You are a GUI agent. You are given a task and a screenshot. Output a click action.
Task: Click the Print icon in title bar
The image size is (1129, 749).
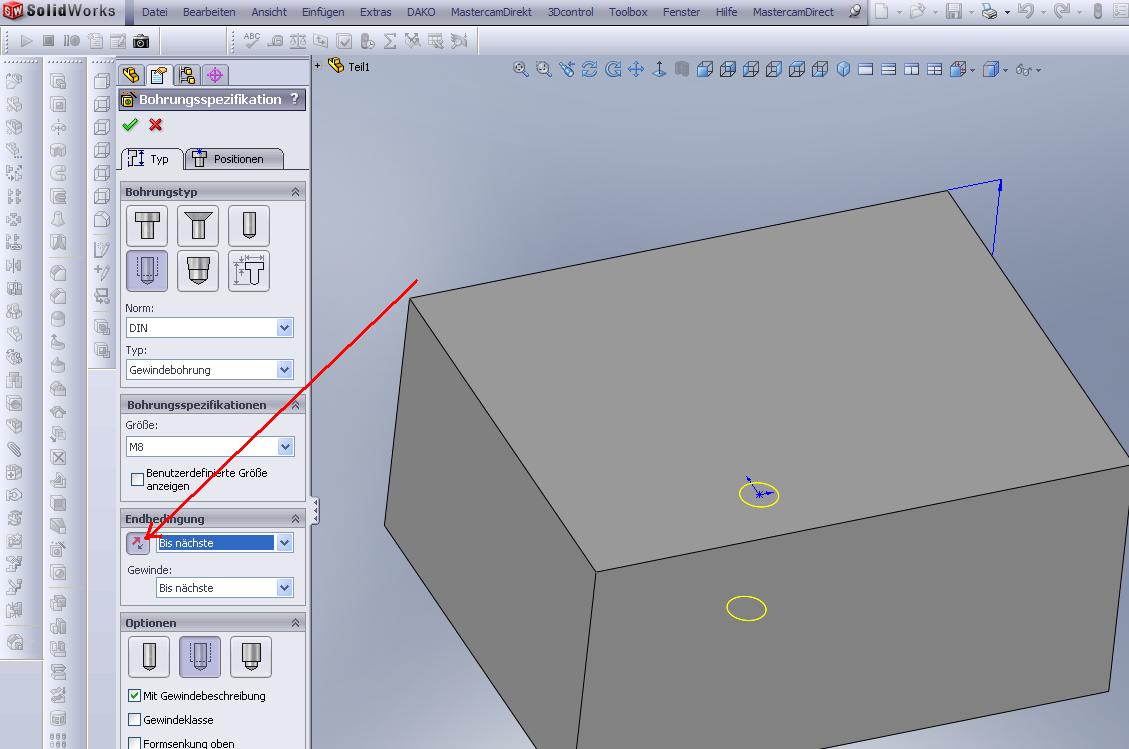(x=990, y=12)
